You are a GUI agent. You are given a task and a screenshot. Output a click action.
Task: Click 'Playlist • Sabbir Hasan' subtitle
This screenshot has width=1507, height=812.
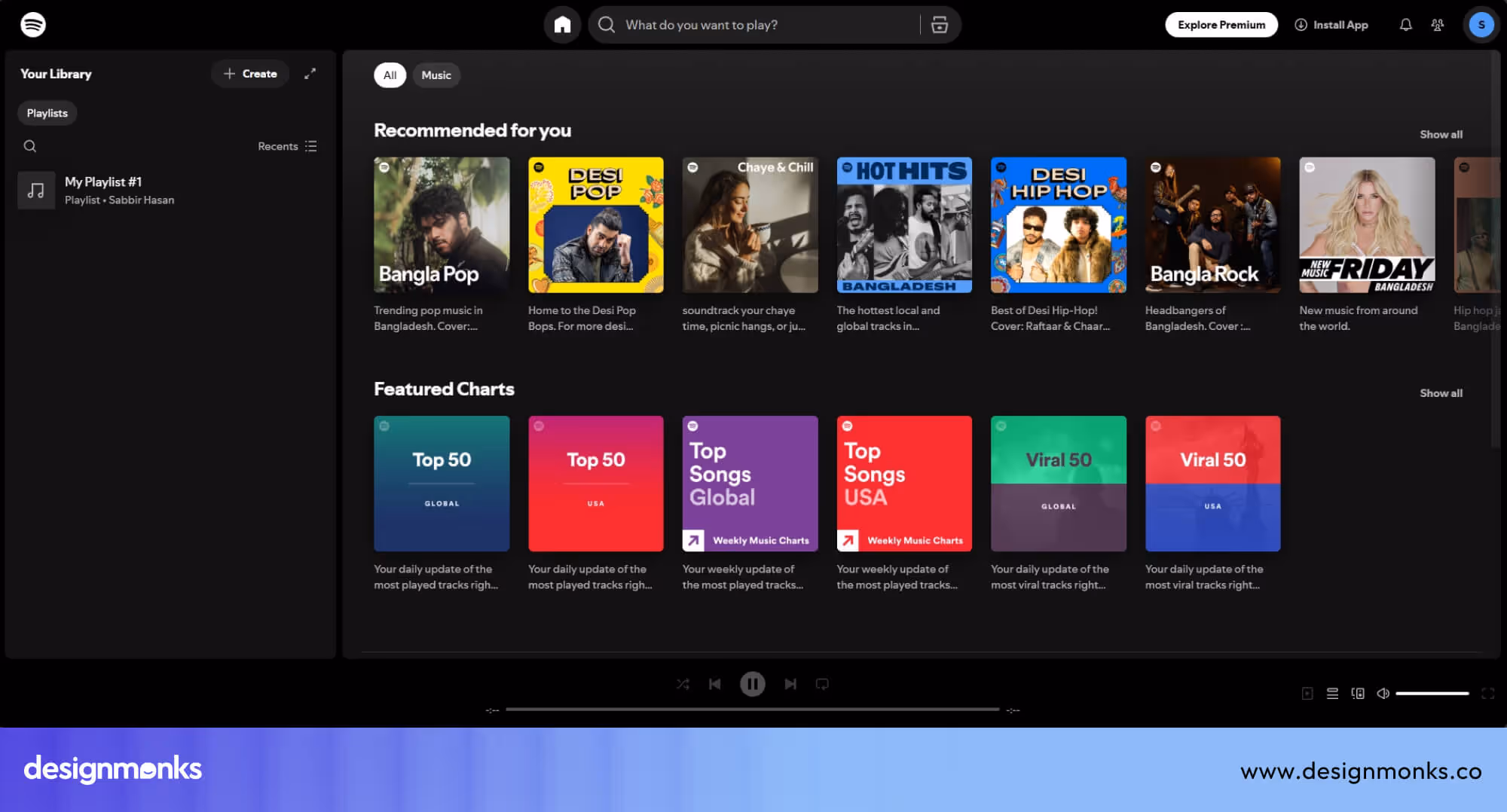tap(119, 200)
